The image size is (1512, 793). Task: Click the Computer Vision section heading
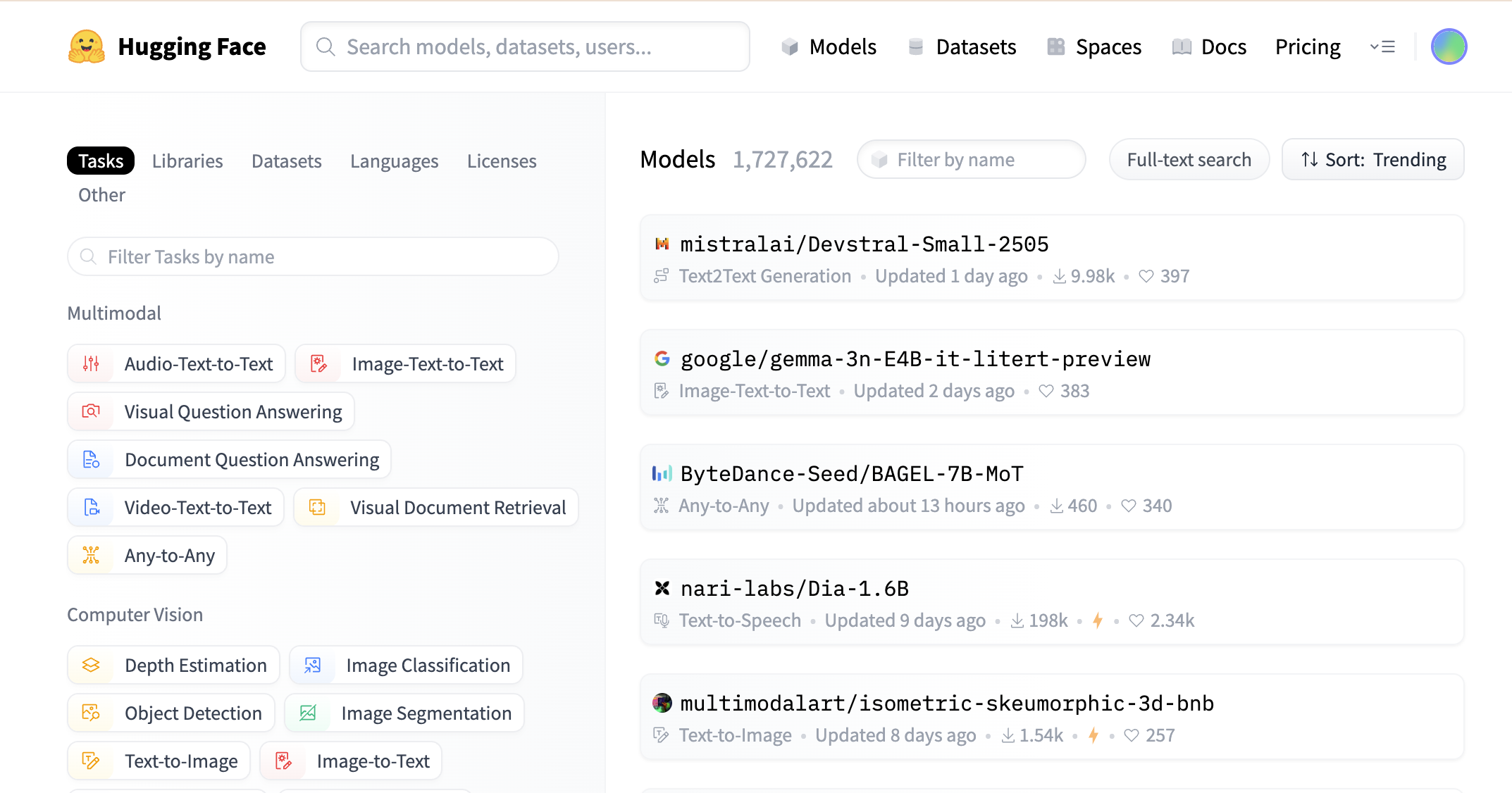(135, 615)
